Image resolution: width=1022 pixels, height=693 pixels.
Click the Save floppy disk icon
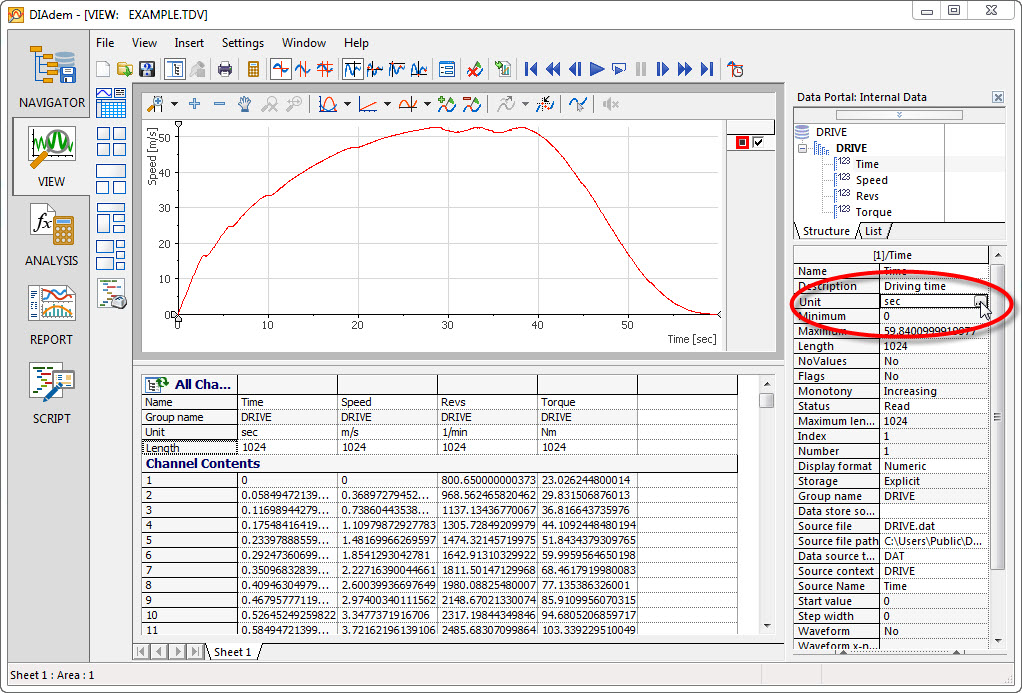(x=147, y=69)
